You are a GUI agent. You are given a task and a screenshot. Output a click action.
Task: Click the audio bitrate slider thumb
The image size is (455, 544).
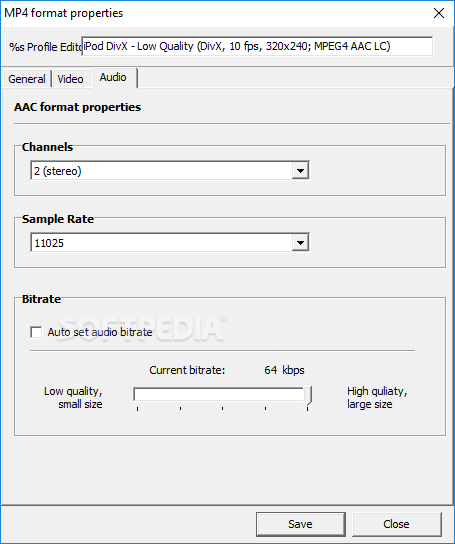(x=308, y=396)
